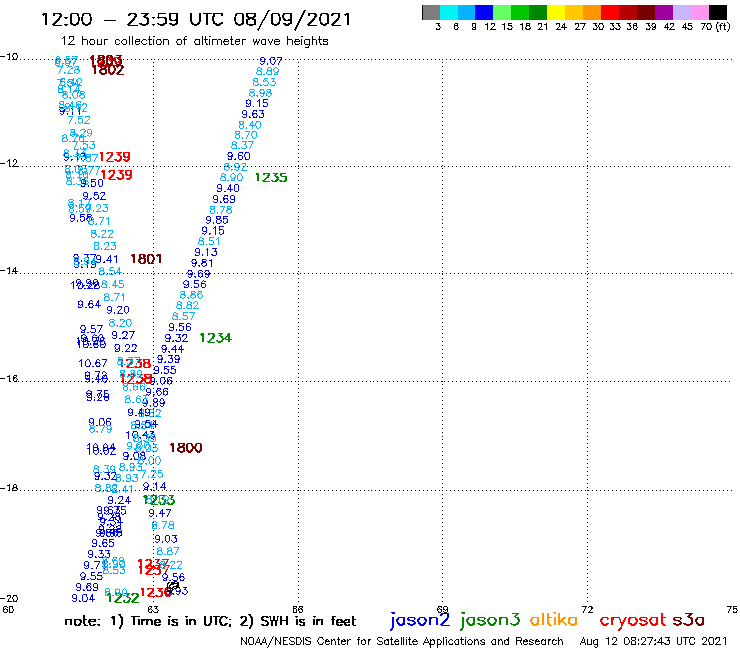Click the '-18' latitude axis label

(x=9, y=488)
